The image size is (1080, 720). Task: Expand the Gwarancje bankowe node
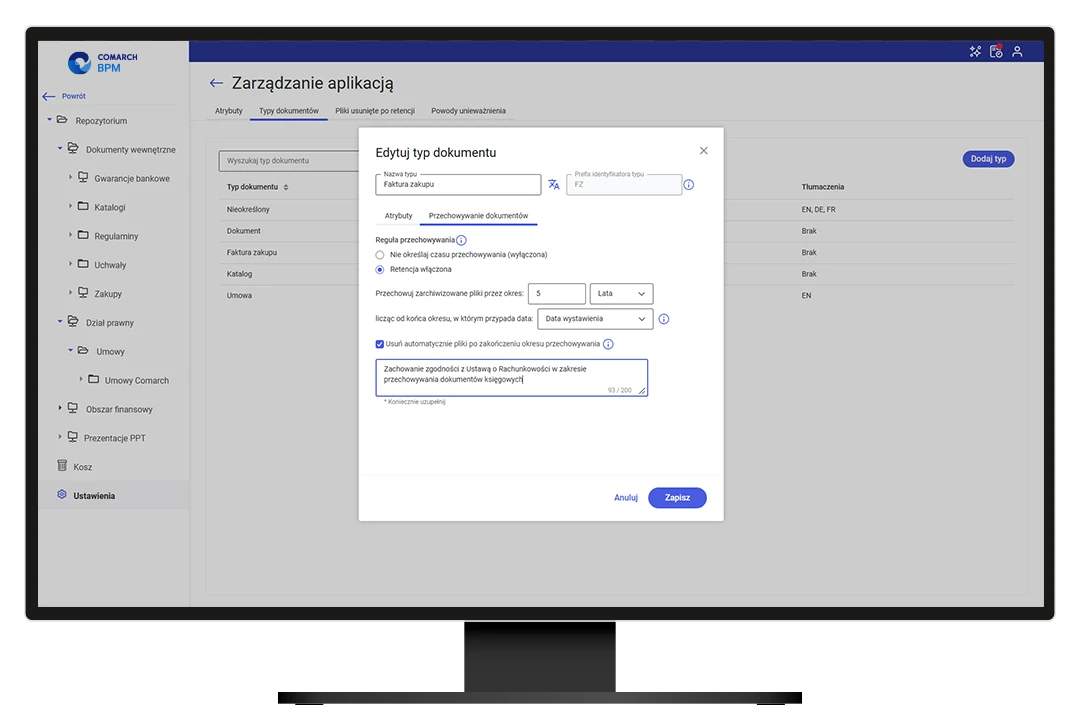tap(70, 177)
